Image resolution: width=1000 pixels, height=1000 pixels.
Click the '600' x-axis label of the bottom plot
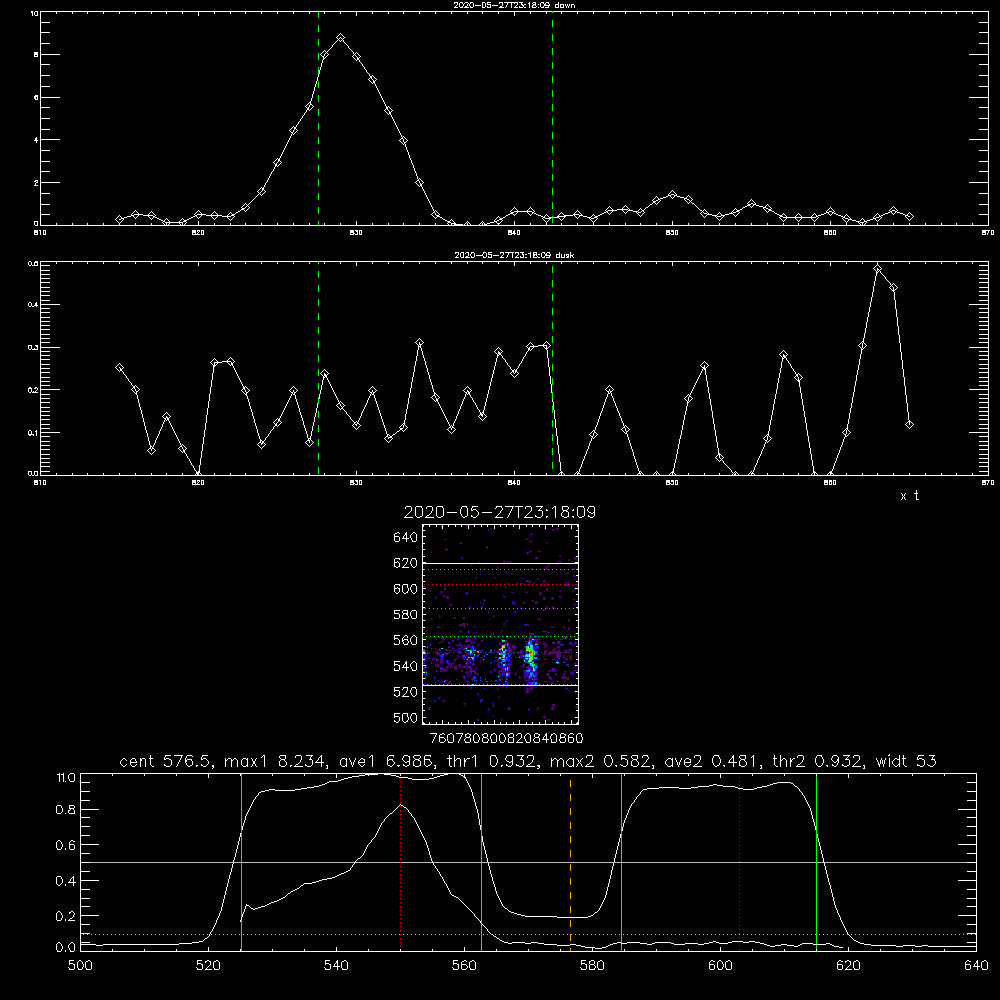click(720, 966)
